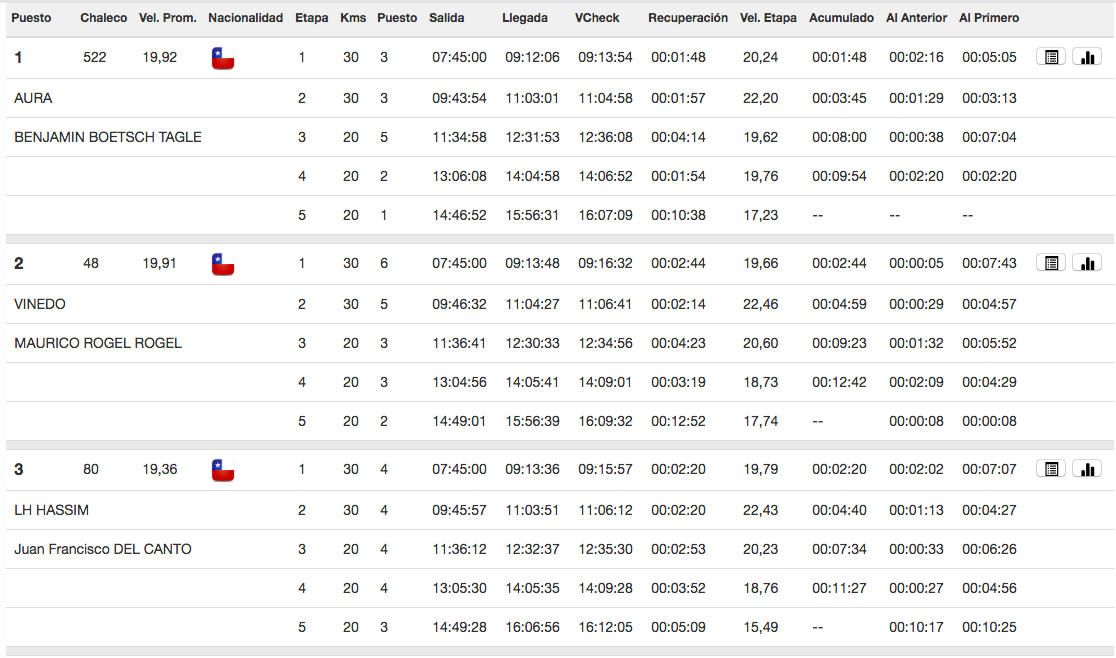Show bar chart for VINEDO entry
This screenshot has width=1116, height=658.
1088,263
